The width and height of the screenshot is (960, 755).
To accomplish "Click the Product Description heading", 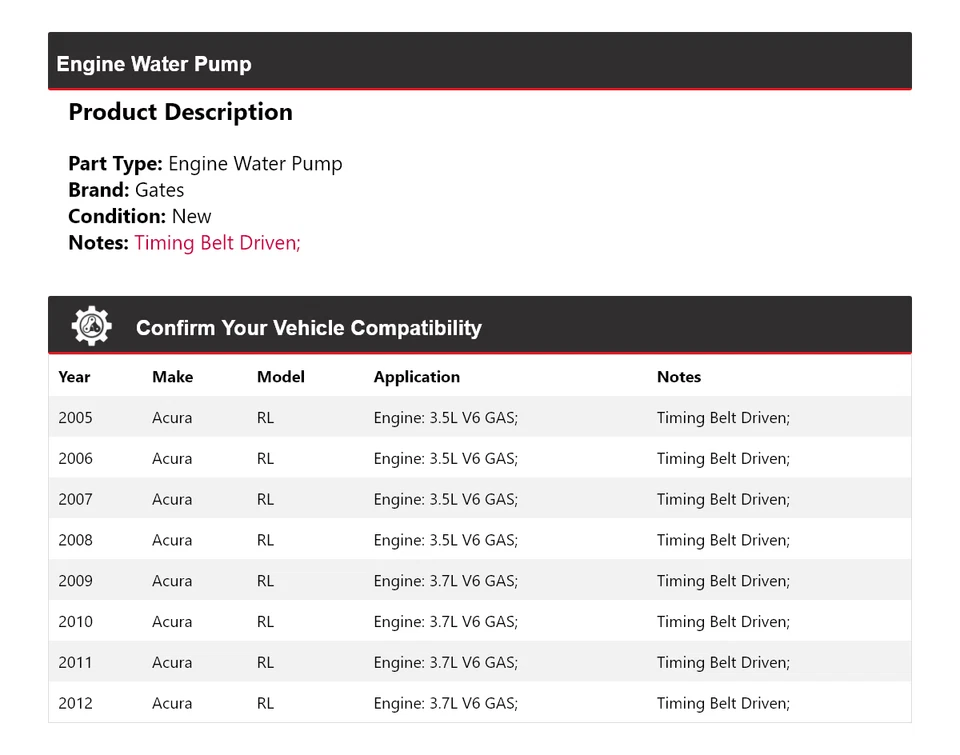I will click(x=180, y=112).
